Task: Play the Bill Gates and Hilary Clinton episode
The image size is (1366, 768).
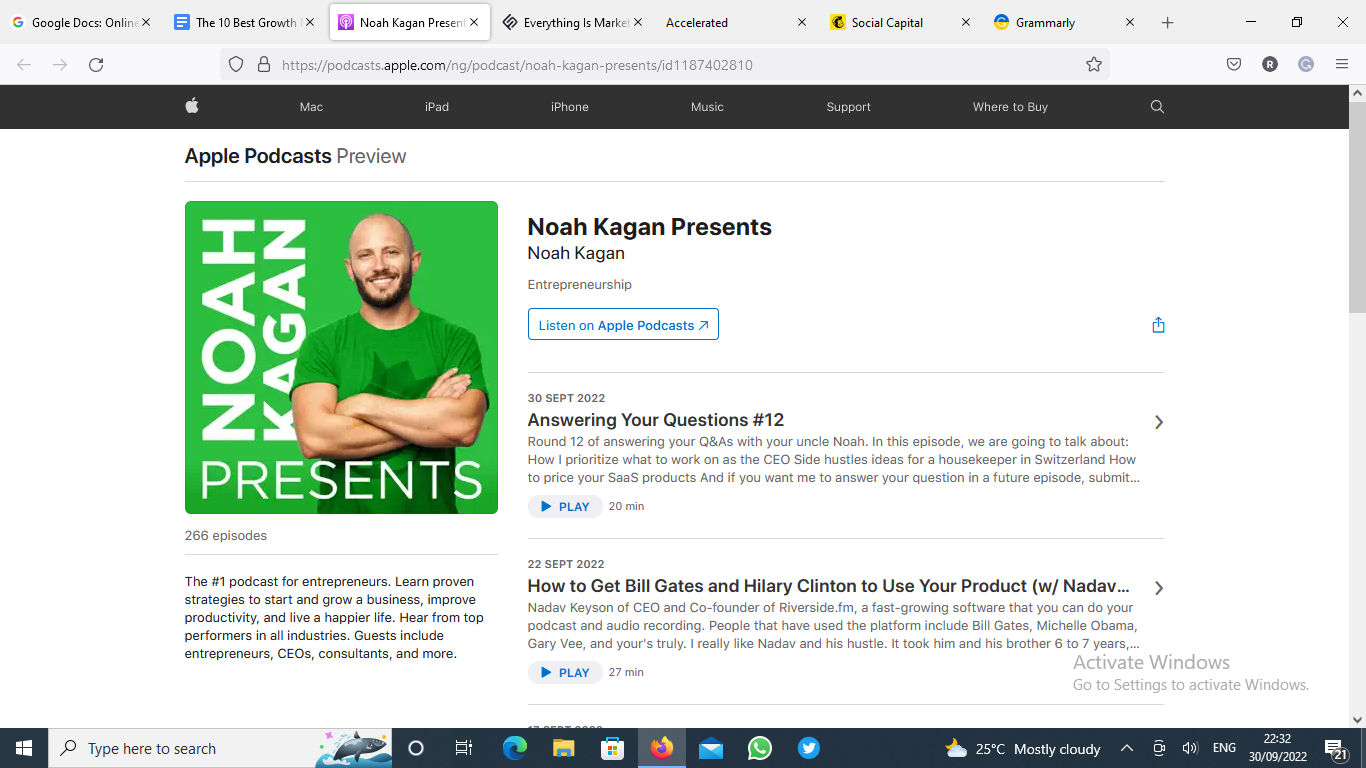Action: pos(565,672)
